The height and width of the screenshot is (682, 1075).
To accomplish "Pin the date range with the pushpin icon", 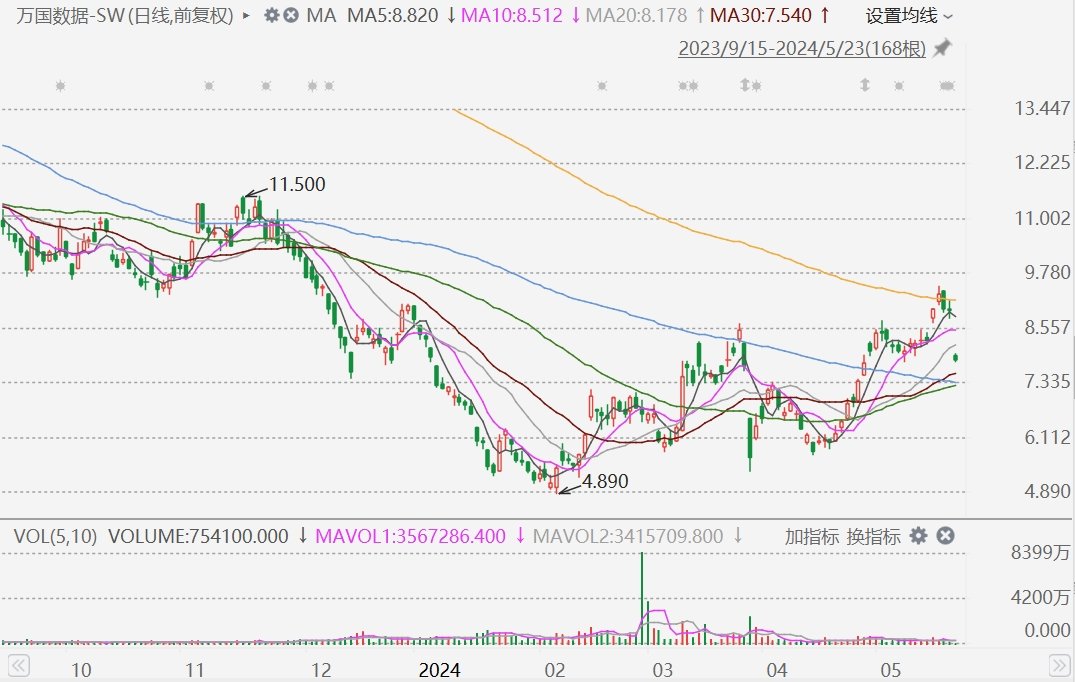I will pyautogui.click(x=943, y=48).
